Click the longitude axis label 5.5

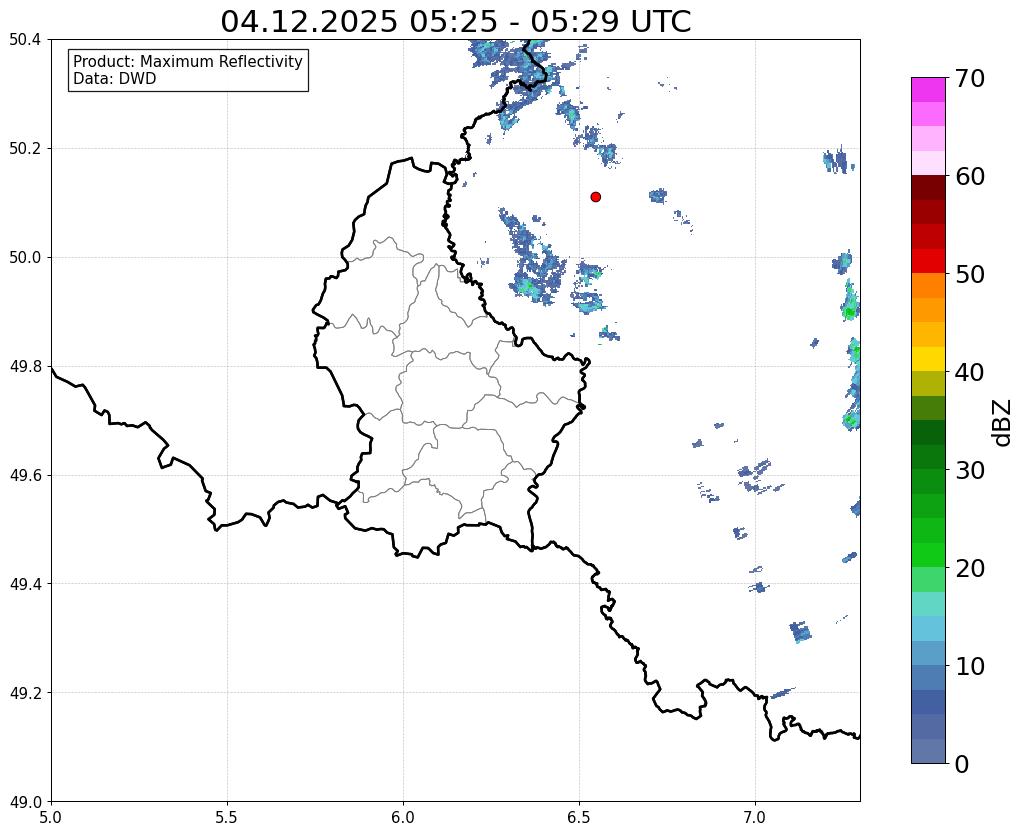coord(227,817)
